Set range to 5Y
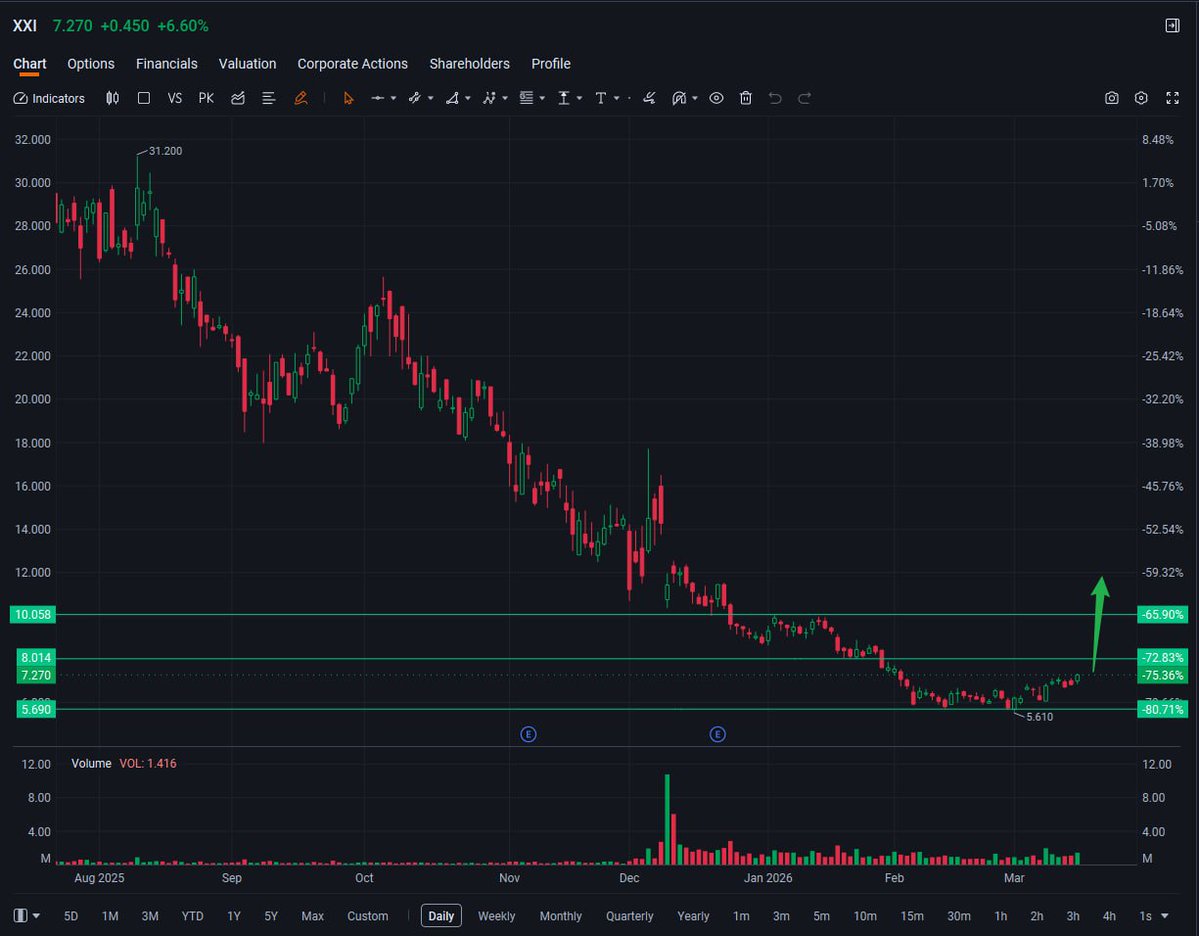The image size is (1199, 936). click(271, 915)
